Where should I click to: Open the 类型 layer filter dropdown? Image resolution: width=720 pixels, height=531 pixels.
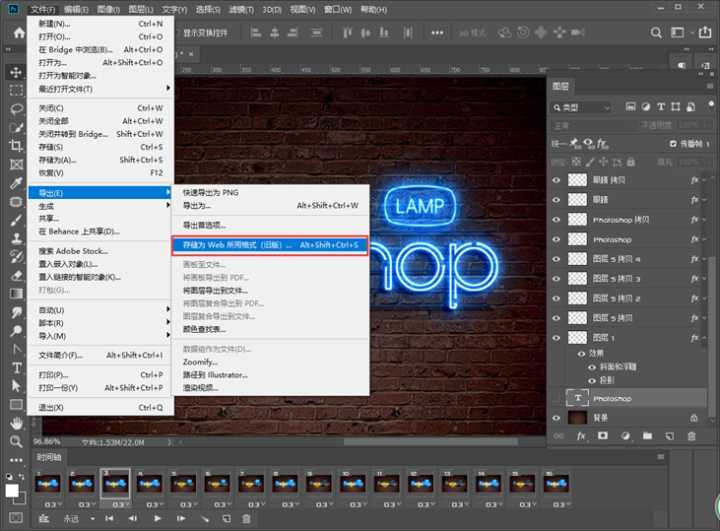point(581,107)
